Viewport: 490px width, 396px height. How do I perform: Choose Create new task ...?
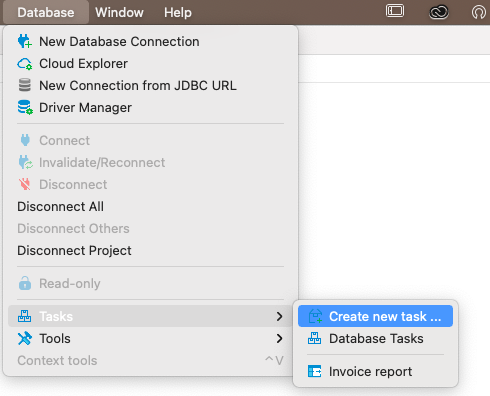375,316
